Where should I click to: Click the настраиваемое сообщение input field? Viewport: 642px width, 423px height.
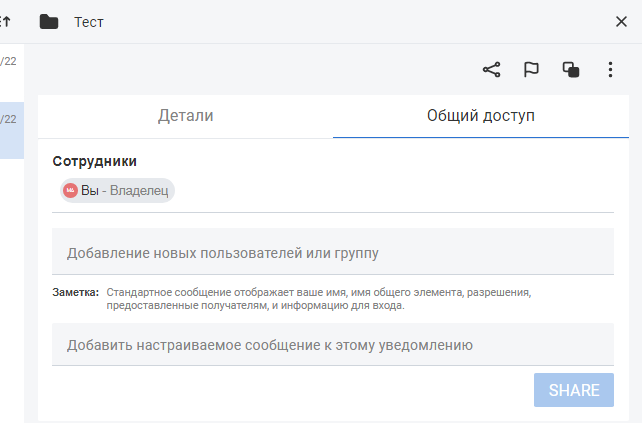332,345
